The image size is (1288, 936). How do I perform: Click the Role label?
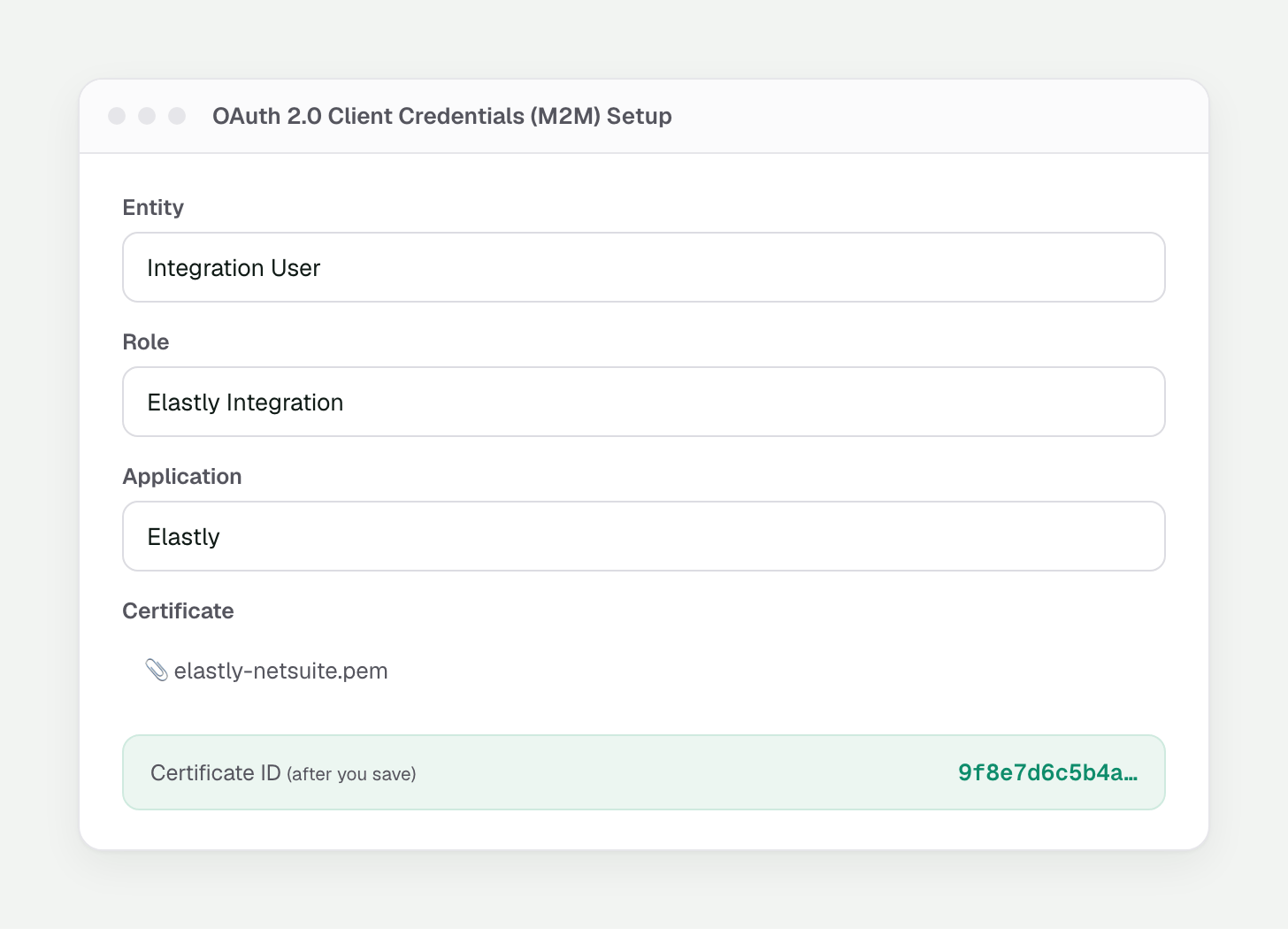[x=146, y=341]
